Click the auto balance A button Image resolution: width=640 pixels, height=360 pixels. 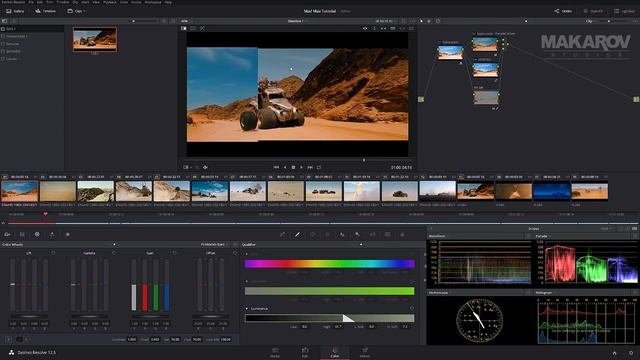pos(8,339)
